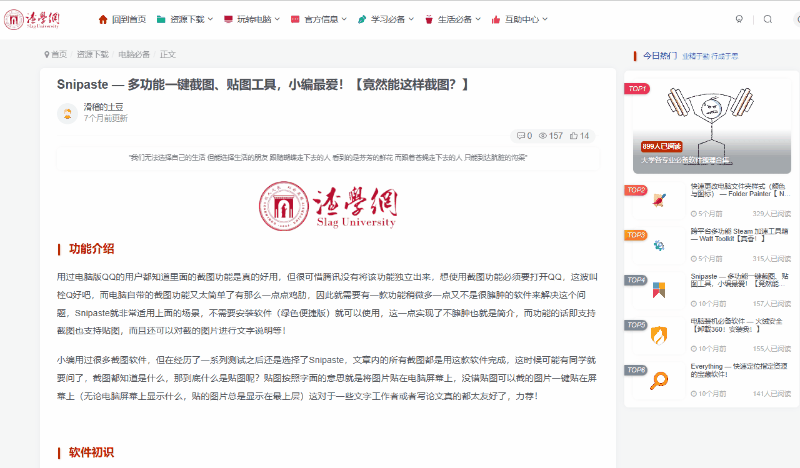Open 资源下载 in the breadcrumb trail
This screenshot has height=468, width=800.
coord(93,55)
